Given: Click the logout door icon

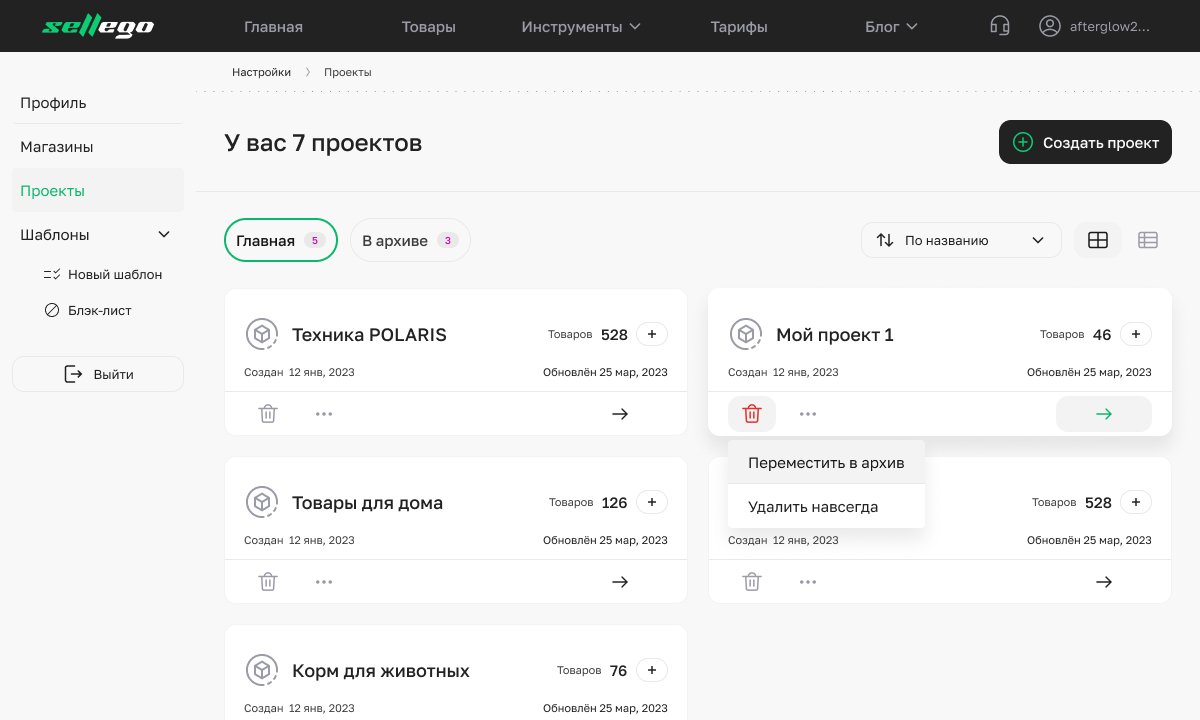Looking at the screenshot, I should pyautogui.click(x=73, y=374).
